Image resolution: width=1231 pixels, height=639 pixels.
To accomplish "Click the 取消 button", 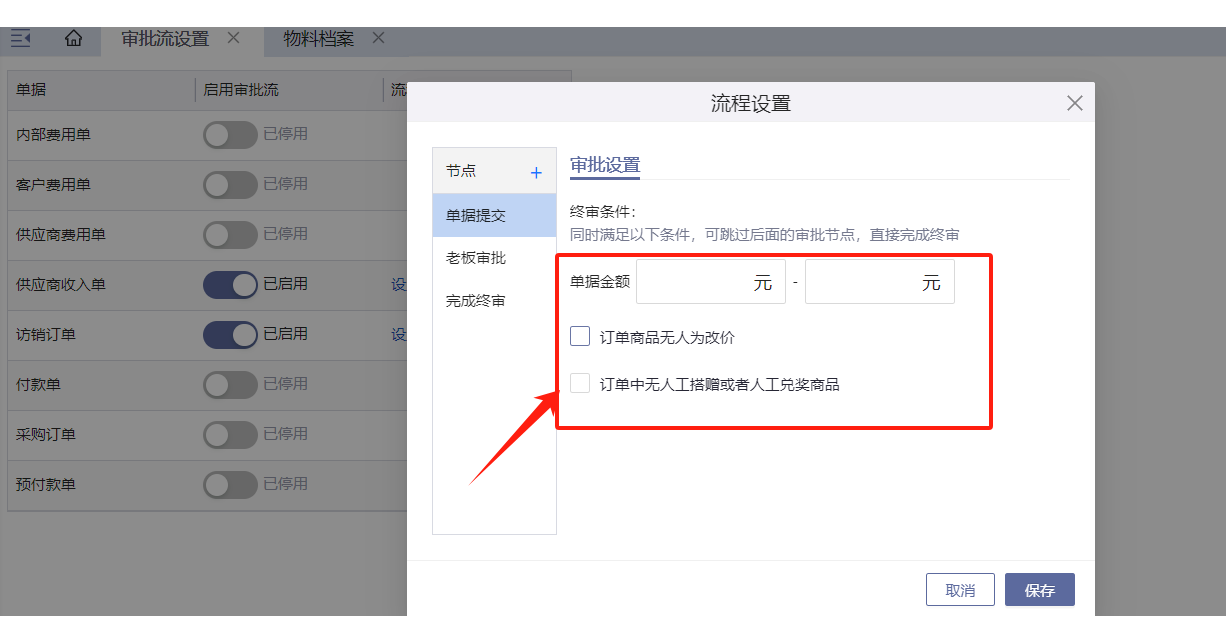I will point(960,590).
